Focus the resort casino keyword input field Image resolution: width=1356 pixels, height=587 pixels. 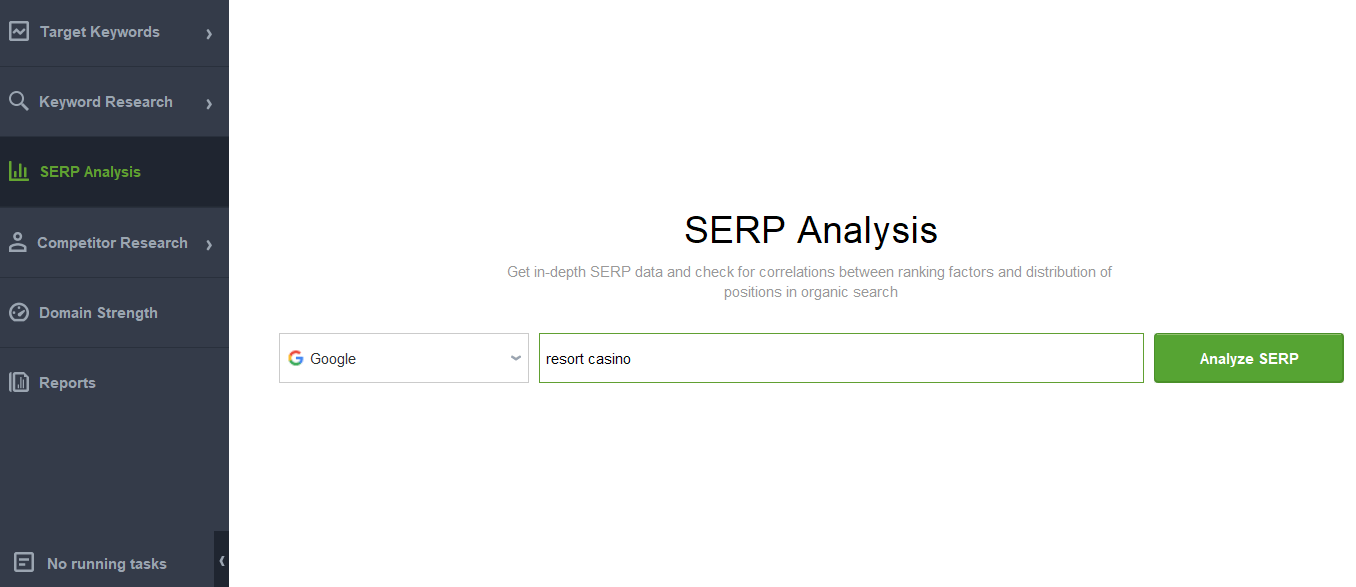(x=841, y=358)
